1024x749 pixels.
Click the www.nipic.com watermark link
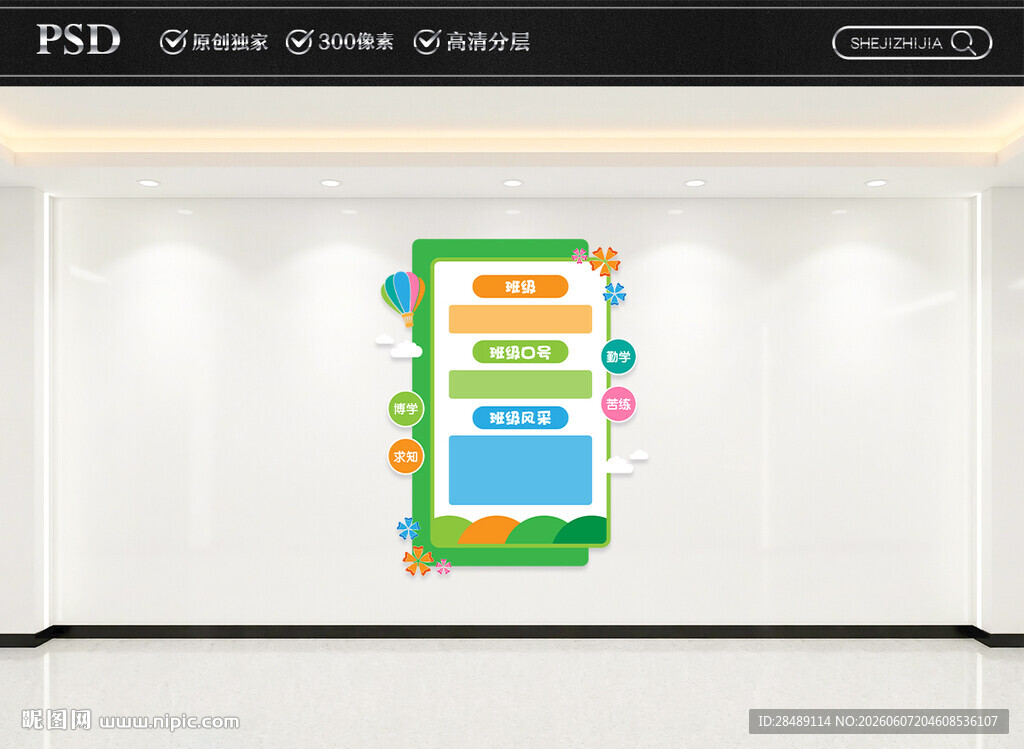[x=169, y=722]
